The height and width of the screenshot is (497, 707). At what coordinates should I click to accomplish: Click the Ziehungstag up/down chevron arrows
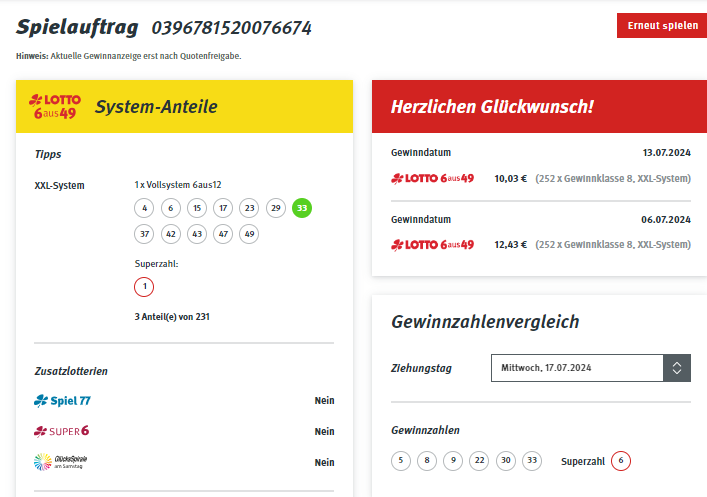coord(677,368)
